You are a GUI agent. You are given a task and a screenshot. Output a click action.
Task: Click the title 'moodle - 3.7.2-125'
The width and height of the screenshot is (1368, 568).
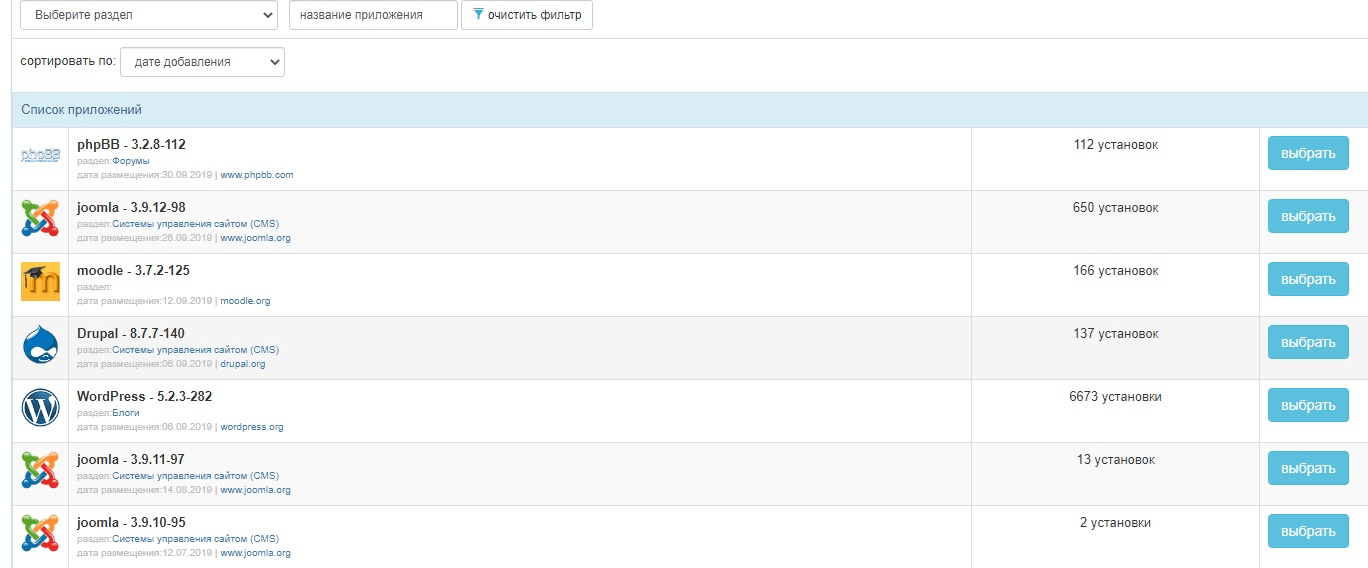point(133,270)
